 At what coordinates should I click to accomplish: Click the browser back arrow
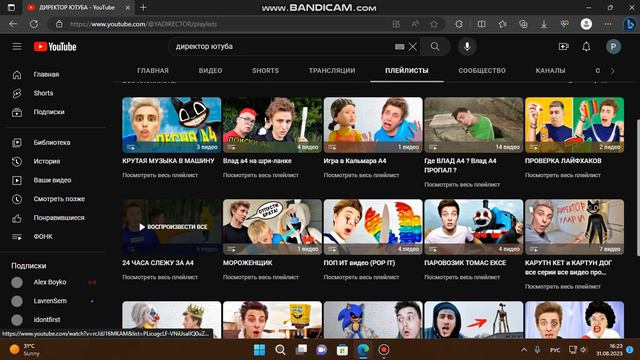(13, 24)
